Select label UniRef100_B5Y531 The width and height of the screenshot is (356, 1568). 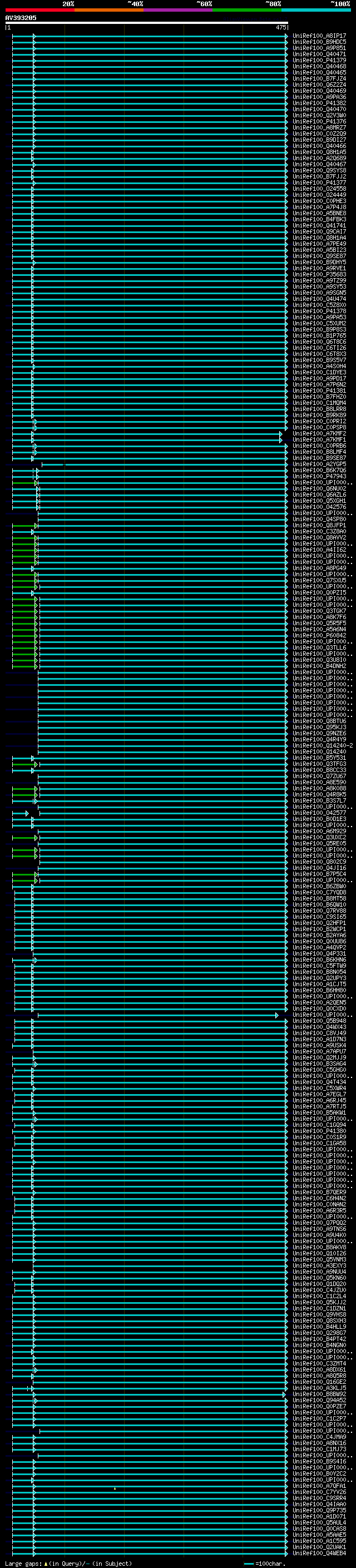319,758
